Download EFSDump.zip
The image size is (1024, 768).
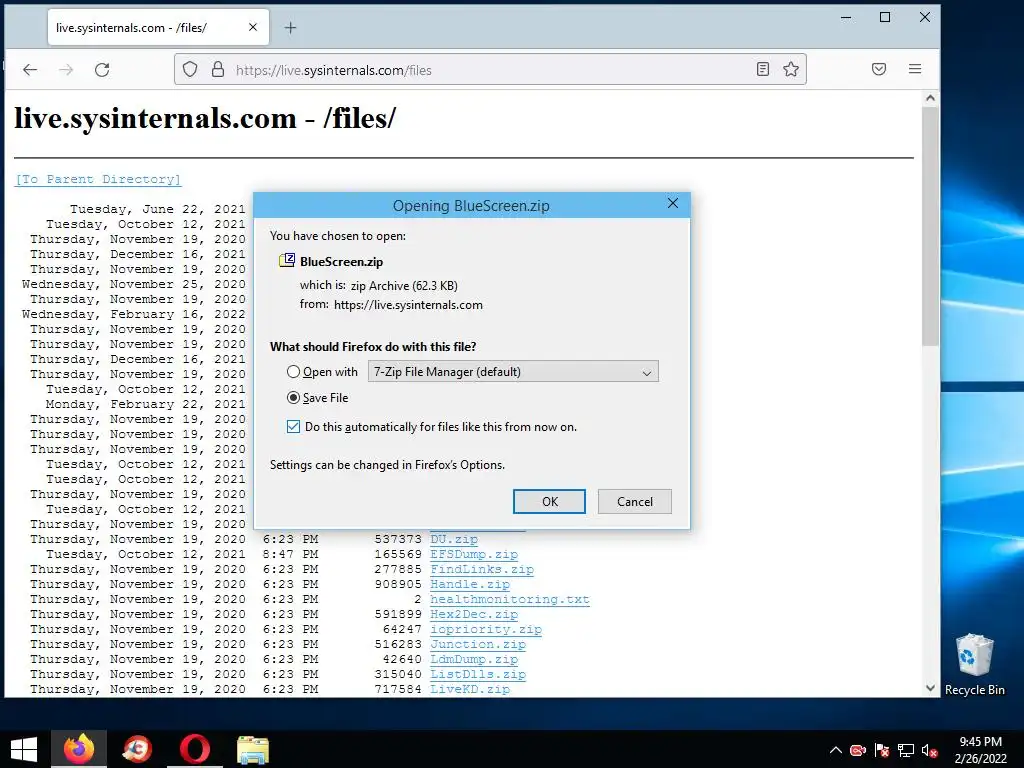pyautogui.click(x=473, y=554)
